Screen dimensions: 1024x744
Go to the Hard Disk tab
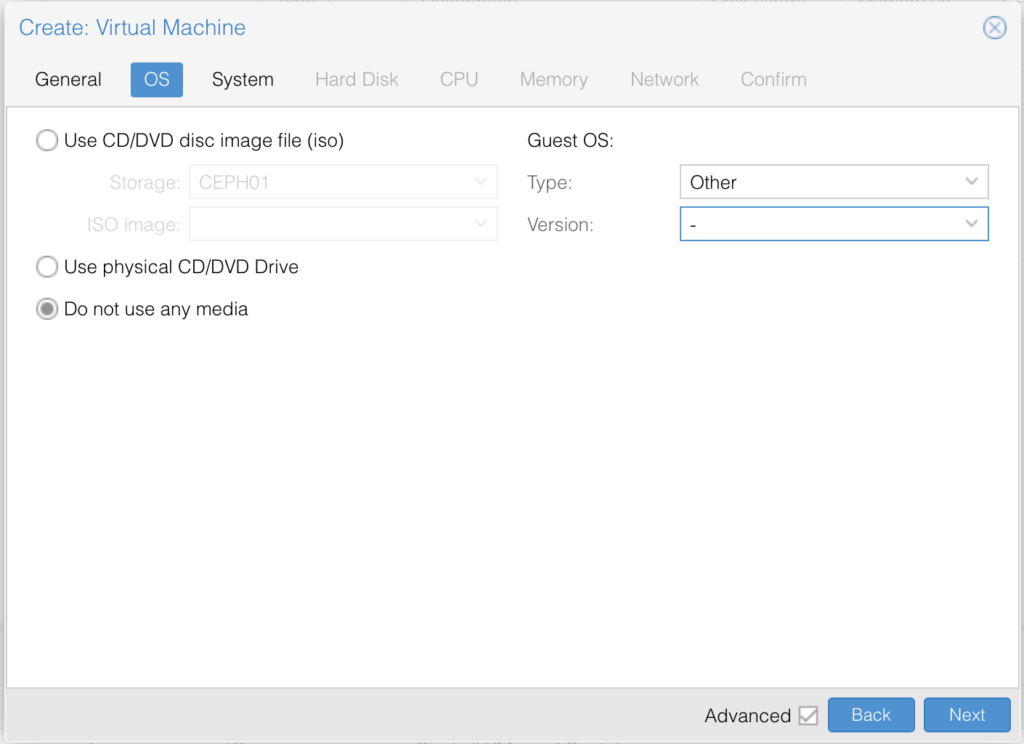356,80
